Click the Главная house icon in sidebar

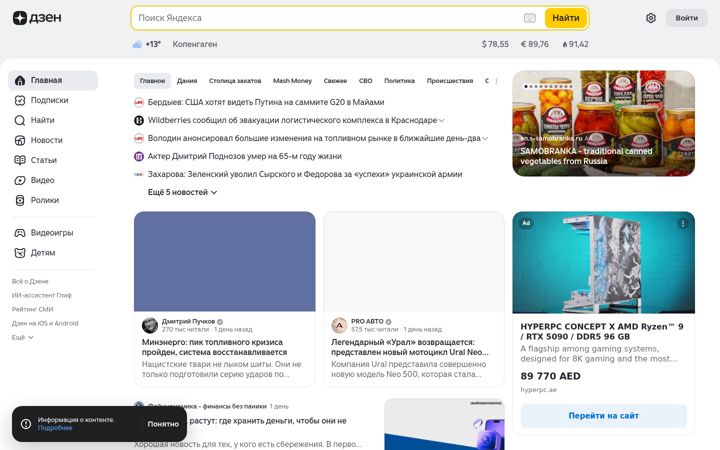click(x=20, y=80)
